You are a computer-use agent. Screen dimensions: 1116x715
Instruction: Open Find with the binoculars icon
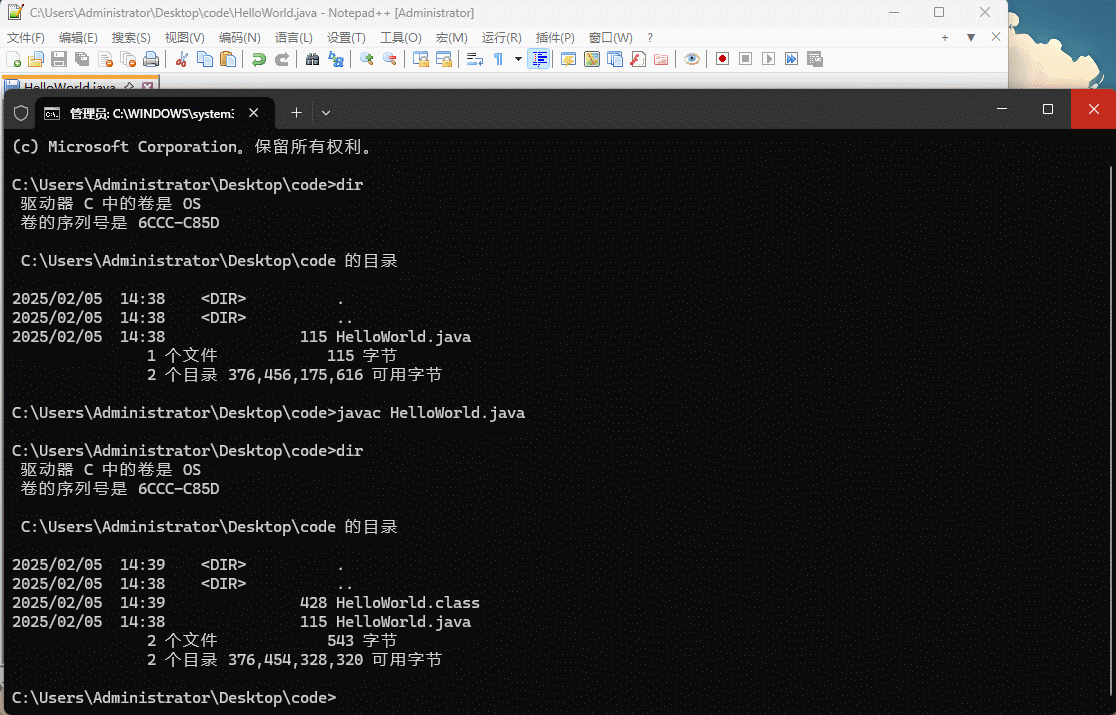pyautogui.click(x=313, y=59)
